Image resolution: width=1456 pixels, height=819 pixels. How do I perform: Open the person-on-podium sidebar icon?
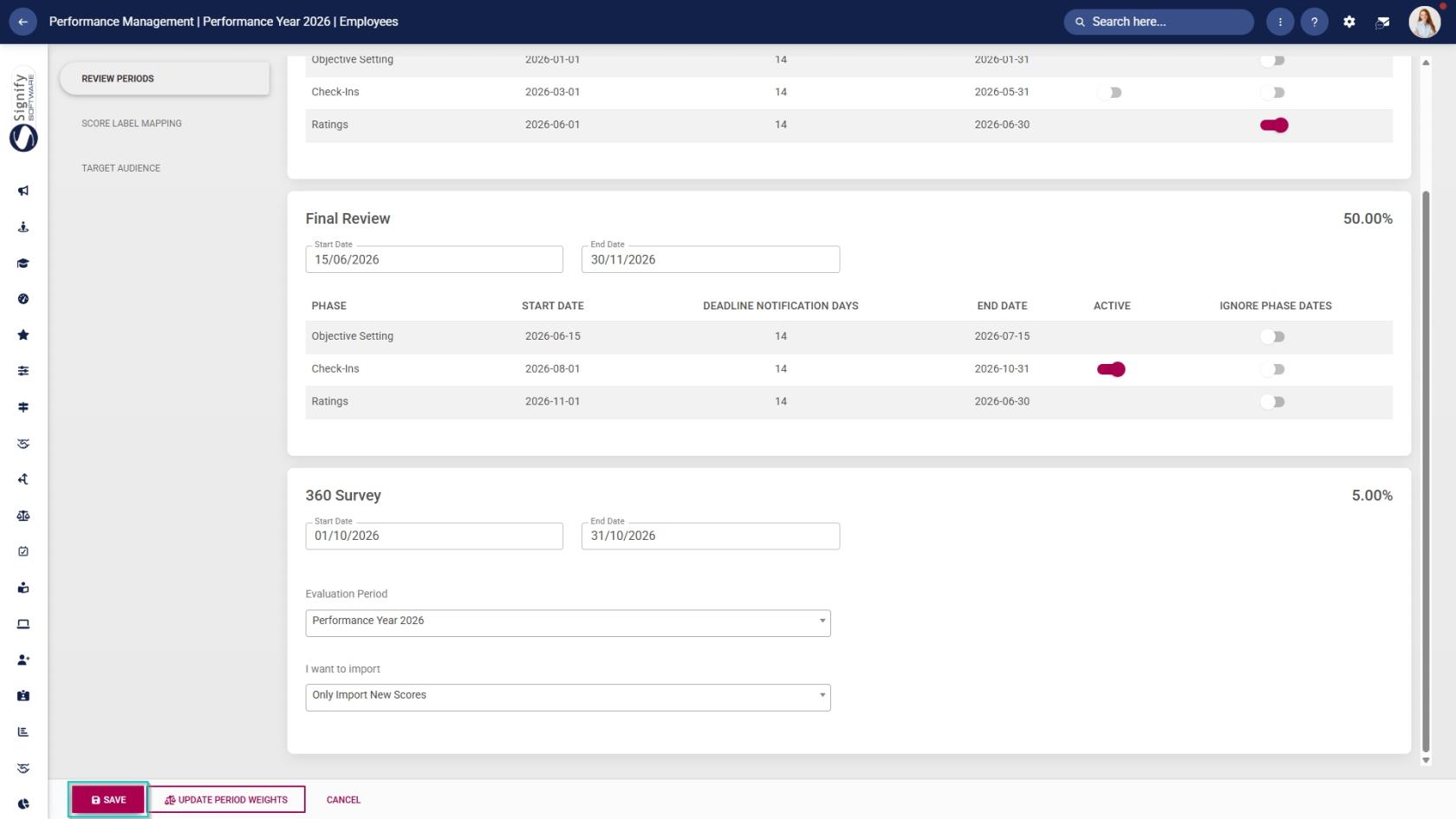(23, 227)
